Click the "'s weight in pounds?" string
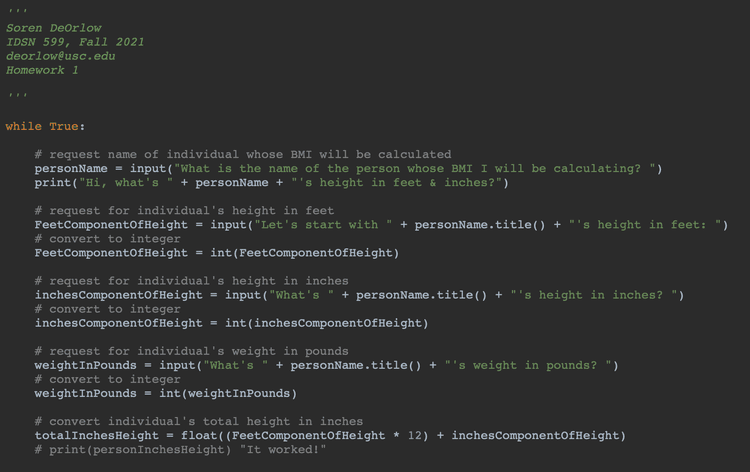The width and height of the screenshot is (750, 472). (531, 365)
